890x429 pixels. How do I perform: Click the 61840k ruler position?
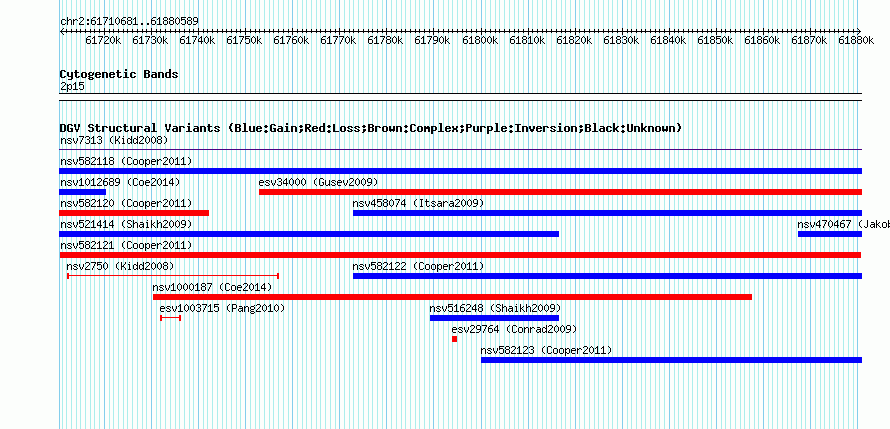point(668,40)
